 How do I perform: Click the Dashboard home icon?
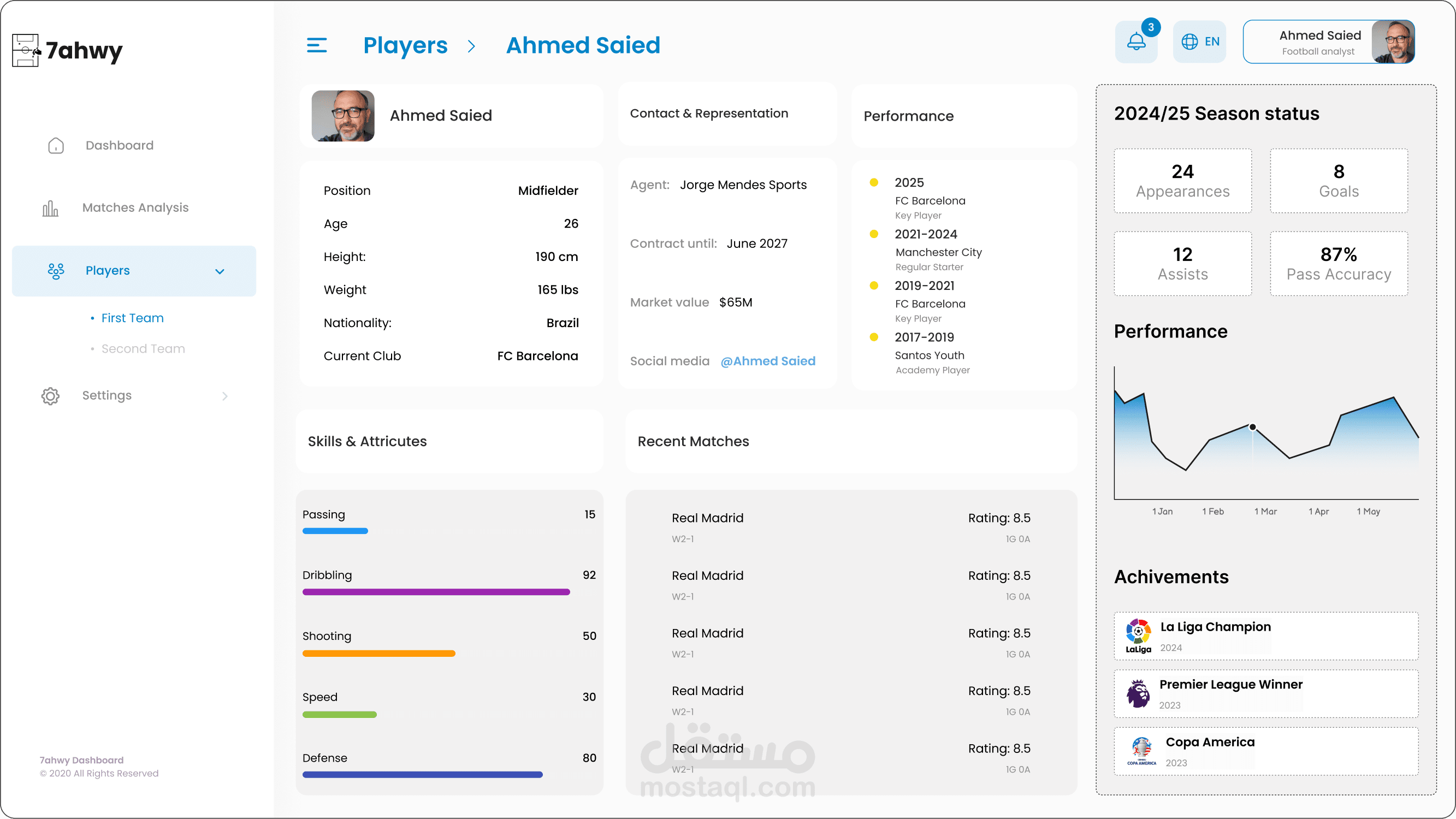pyautogui.click(x=56, y=146)
